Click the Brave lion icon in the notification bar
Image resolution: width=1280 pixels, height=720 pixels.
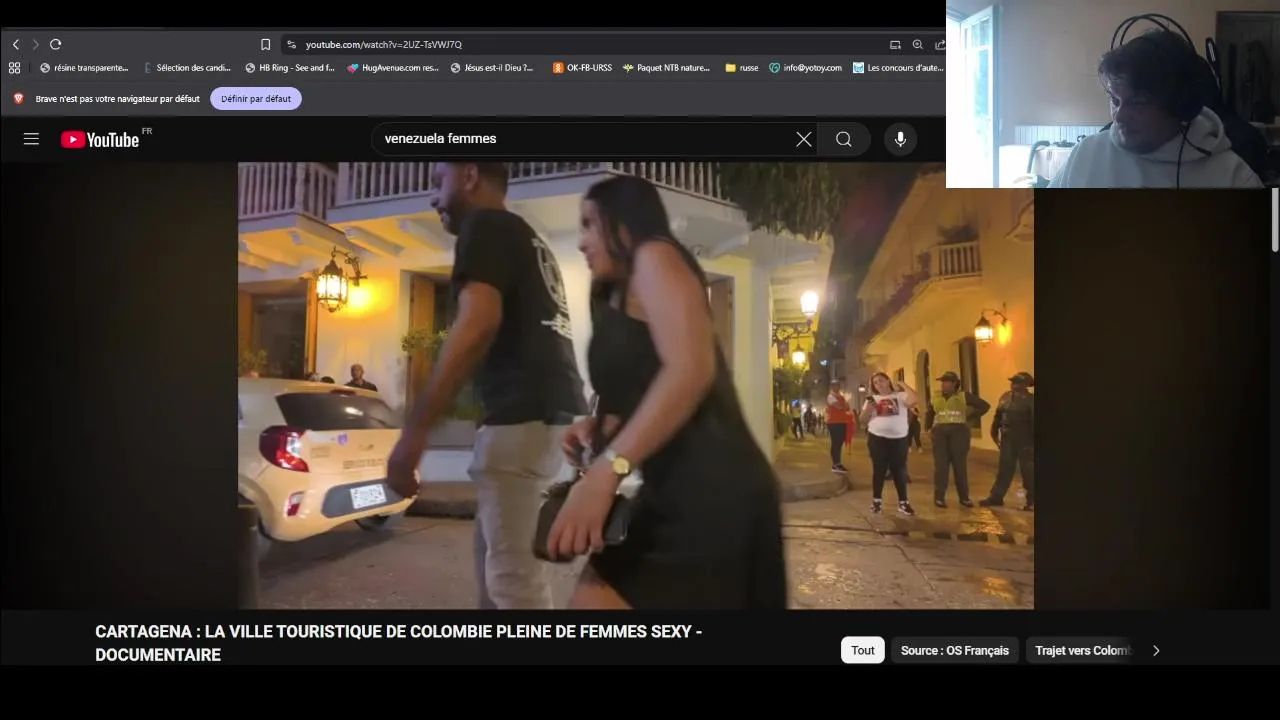[18, 98]
